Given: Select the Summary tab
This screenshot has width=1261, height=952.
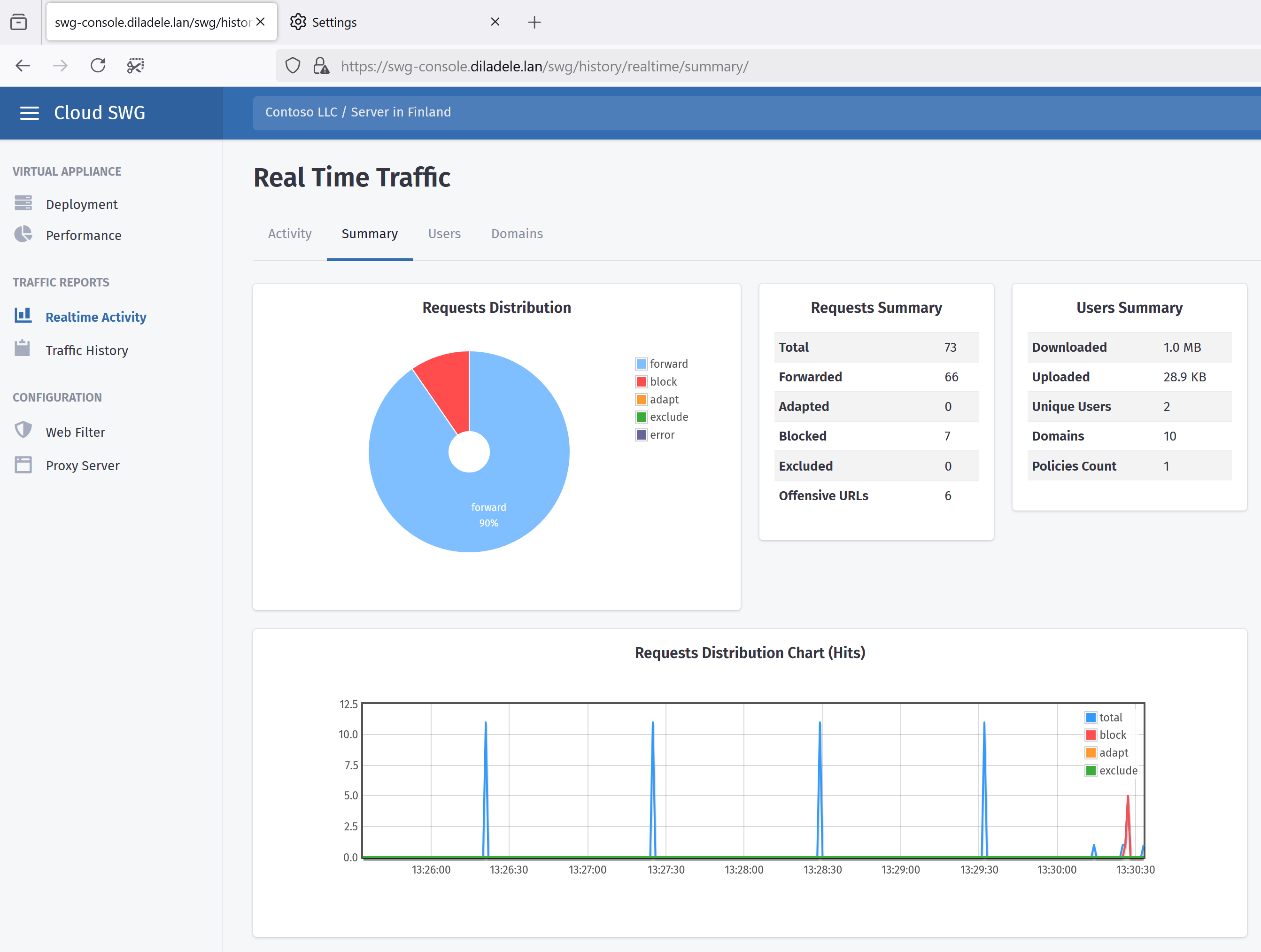Looking at the screenshot, I should 370,234.
